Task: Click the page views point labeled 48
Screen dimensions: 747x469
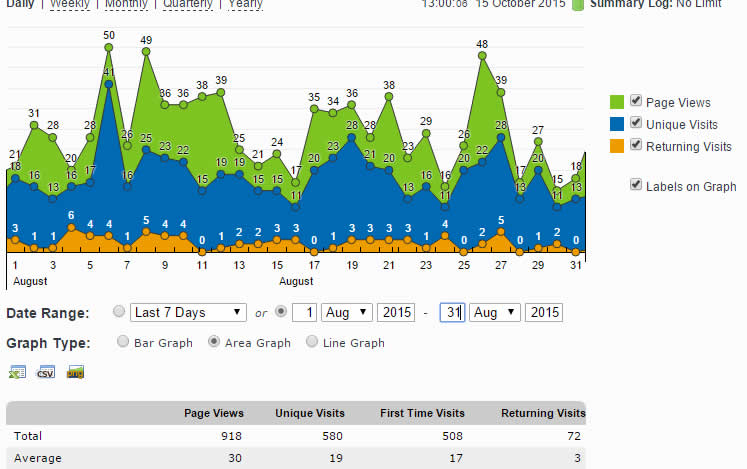Action: click(482, 56)
